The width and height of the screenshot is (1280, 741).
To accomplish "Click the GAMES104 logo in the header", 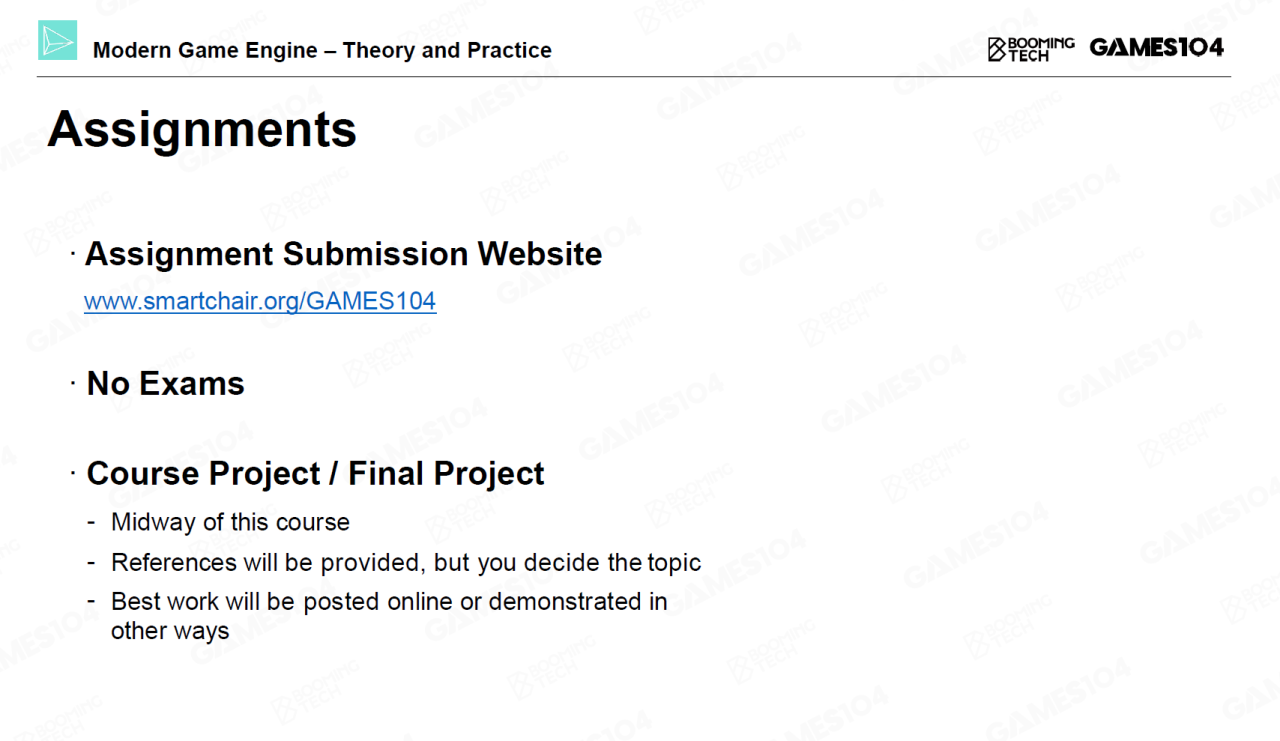I will pos(1156,47).
